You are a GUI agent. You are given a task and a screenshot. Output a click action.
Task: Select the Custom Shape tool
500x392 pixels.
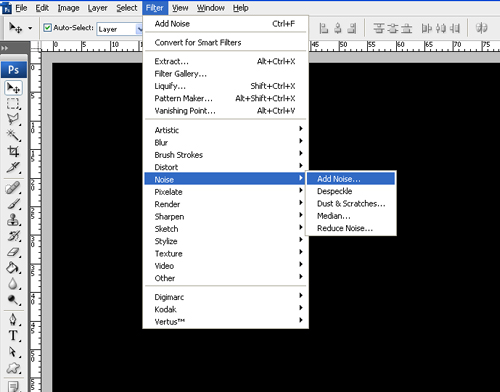click(x=13, y=368)
